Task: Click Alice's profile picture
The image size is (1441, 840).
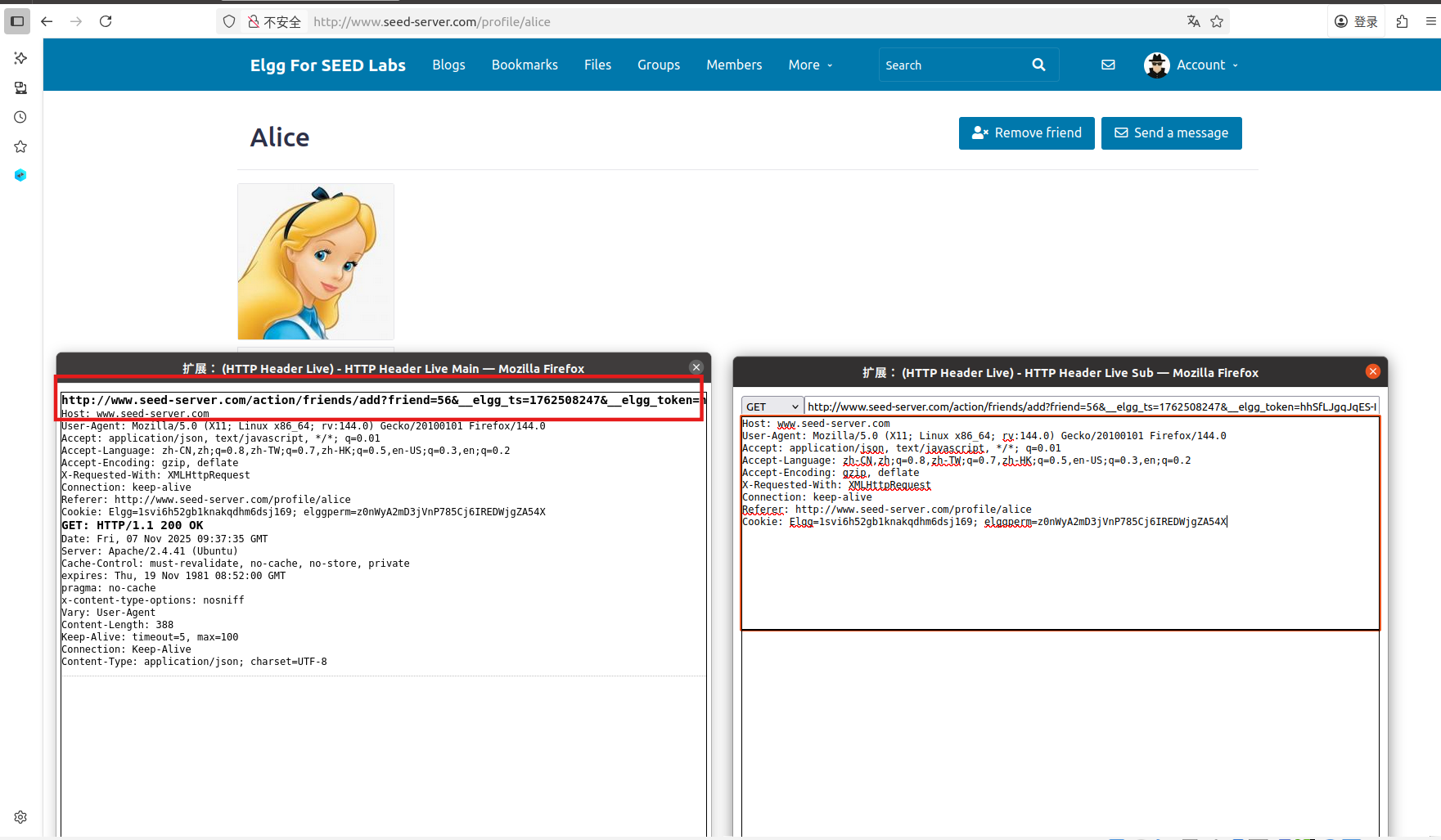Action: point(315,262)
